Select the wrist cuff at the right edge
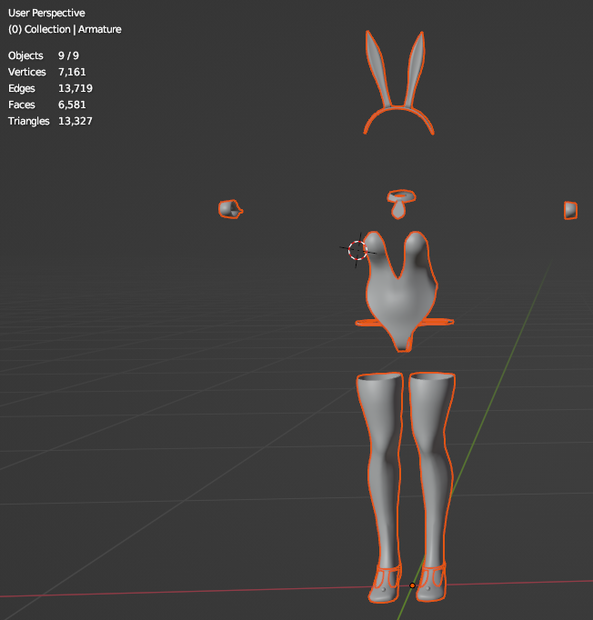 pos(570,210)
